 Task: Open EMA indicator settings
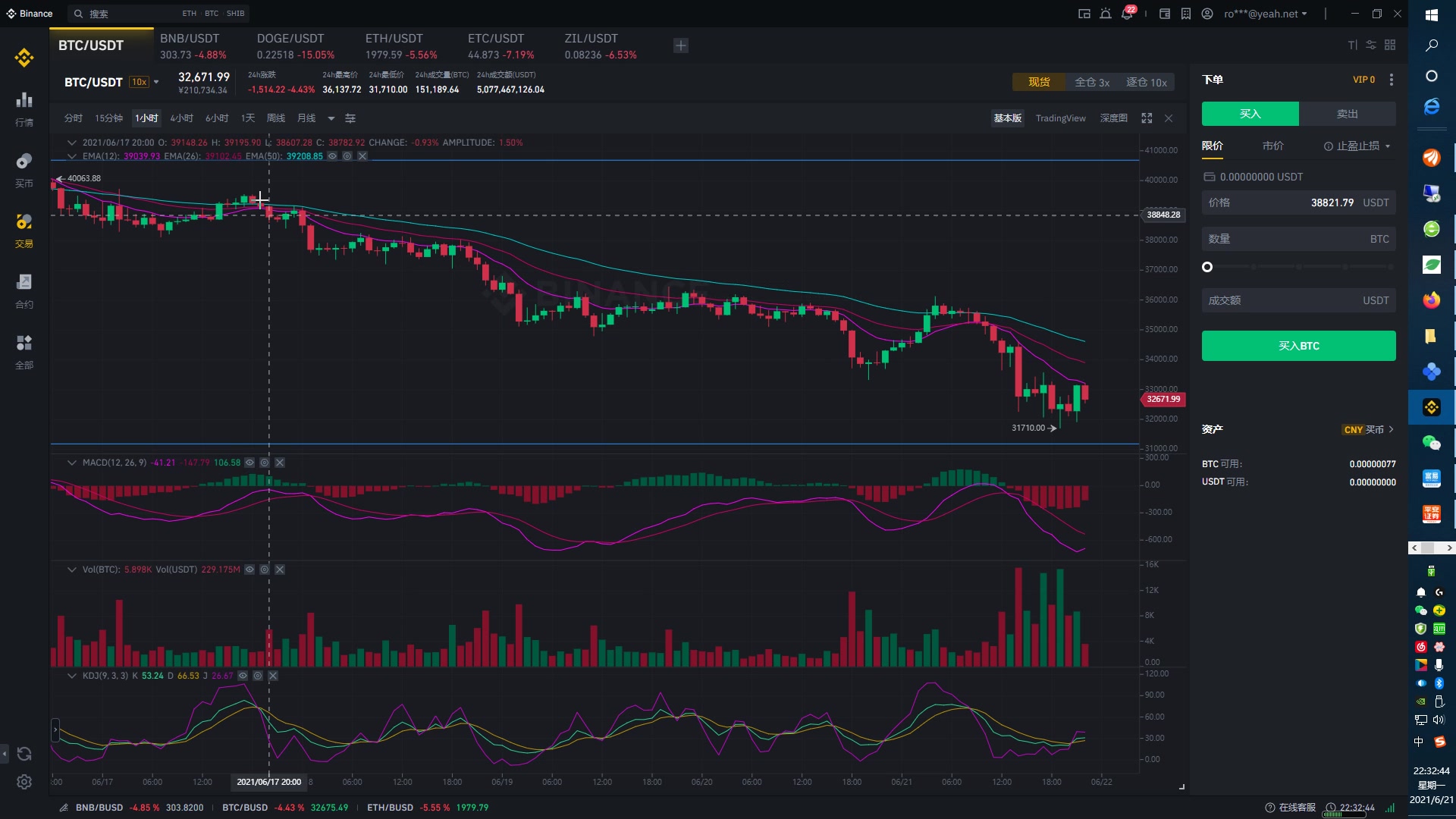tap(347, 156)
